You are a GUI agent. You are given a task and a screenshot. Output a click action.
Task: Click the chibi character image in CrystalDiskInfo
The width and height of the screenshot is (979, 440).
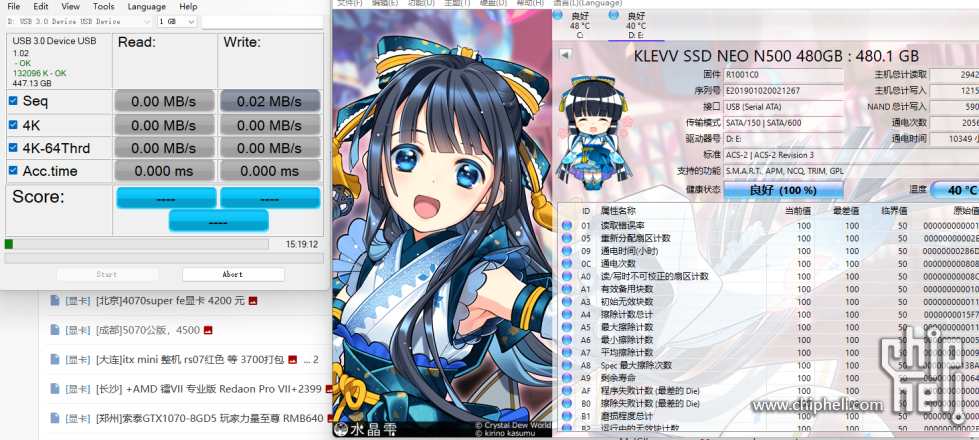click(x=593, y=132)
